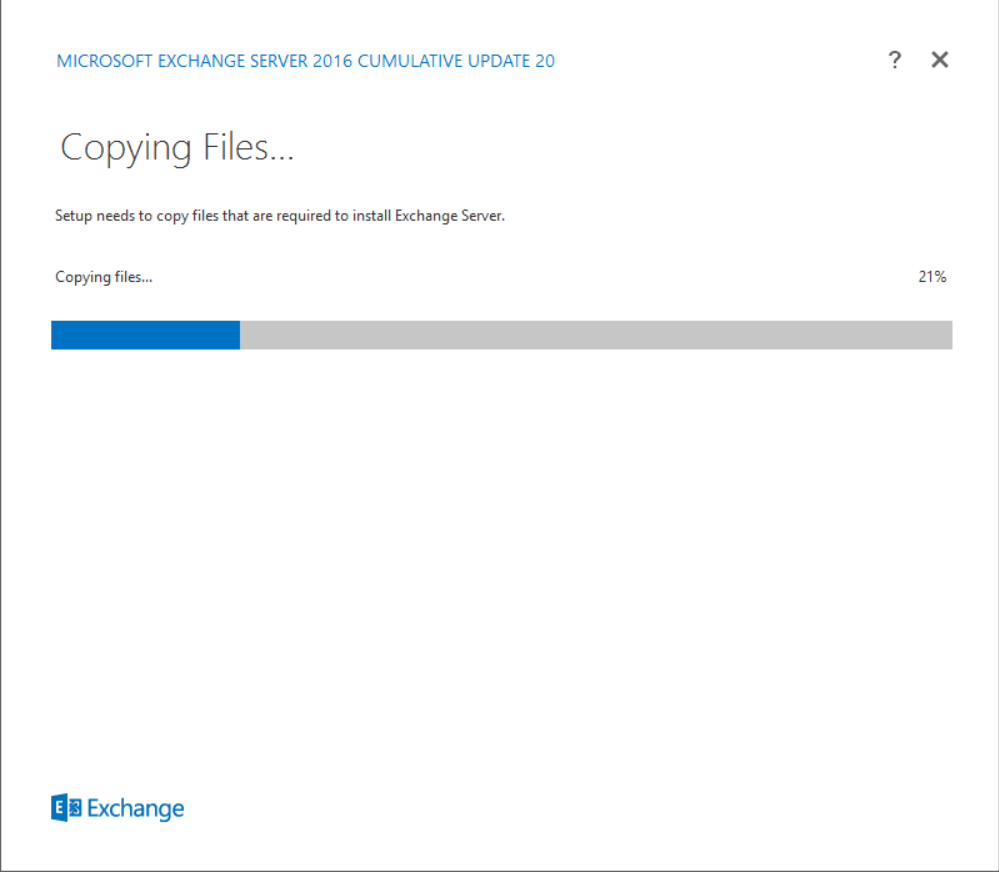Click "2016" in the blue title text
Viewport: 999px width, 872px height.
coord(333,61)
